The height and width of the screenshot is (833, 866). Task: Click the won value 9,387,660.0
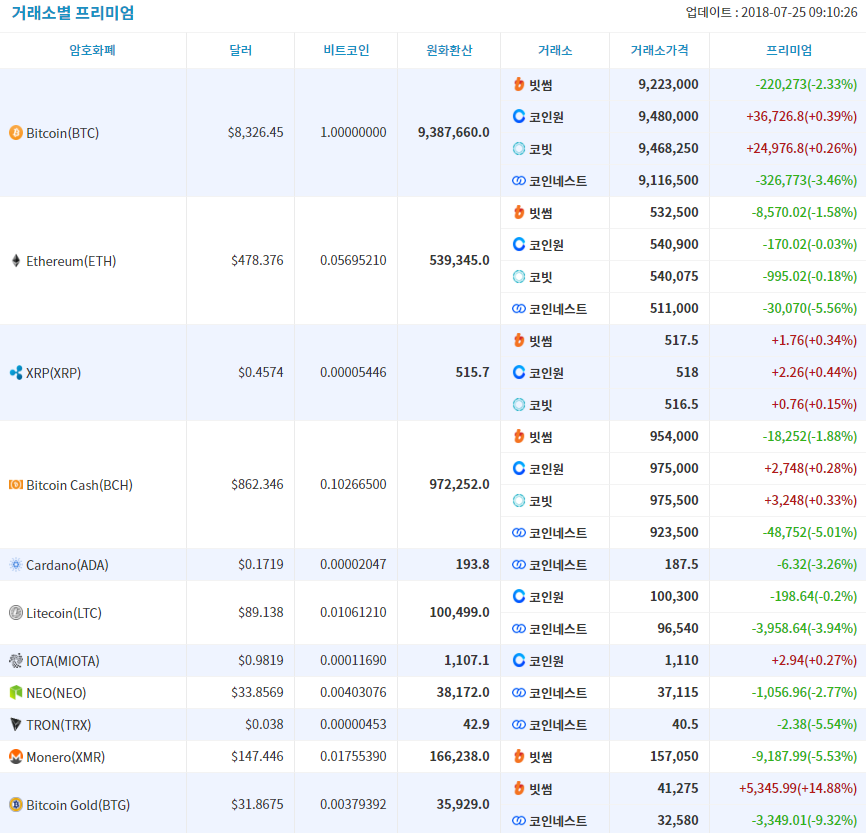point(453,133)
